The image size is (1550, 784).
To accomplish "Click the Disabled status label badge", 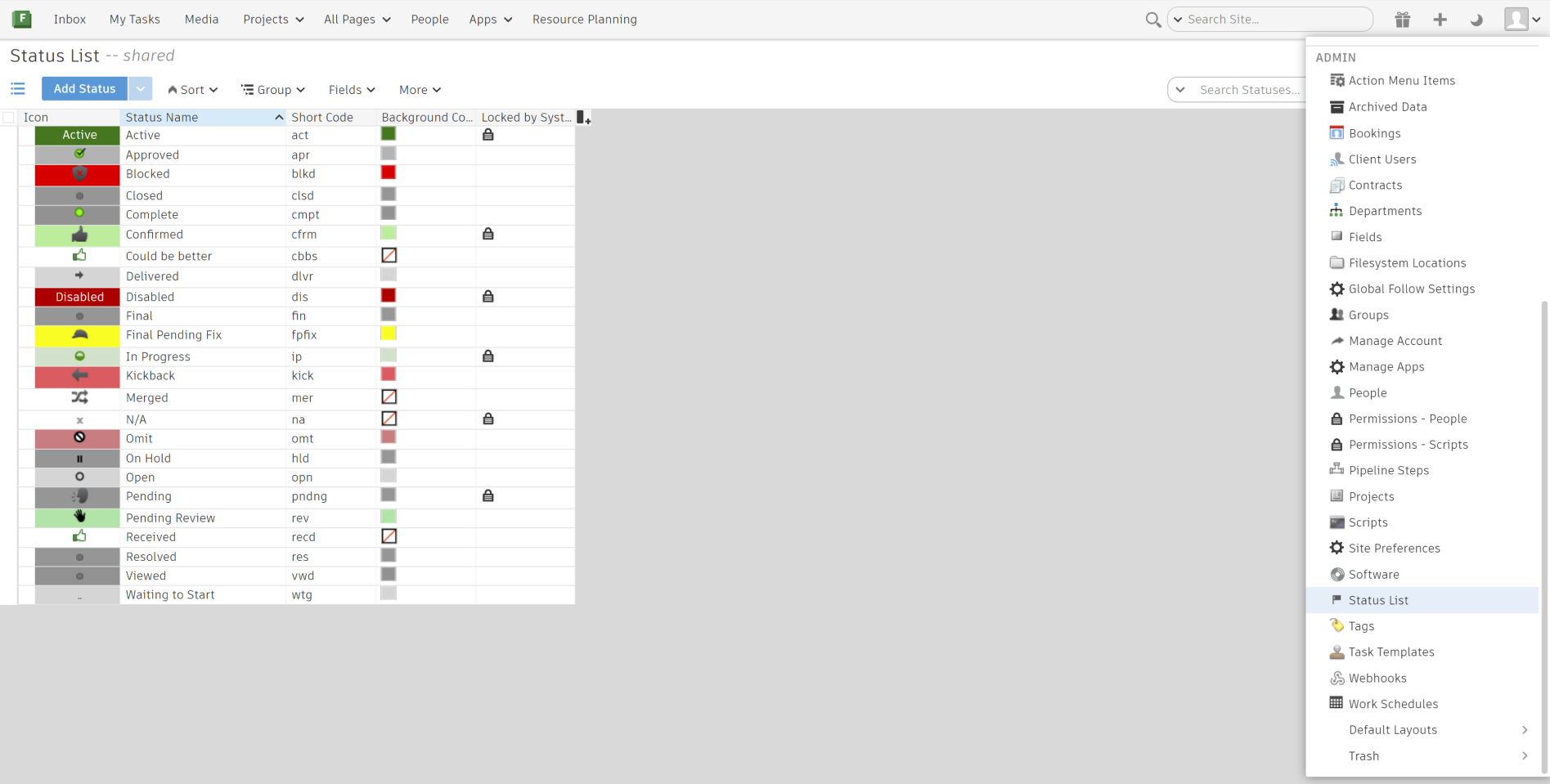I will (x=78, y=297).
